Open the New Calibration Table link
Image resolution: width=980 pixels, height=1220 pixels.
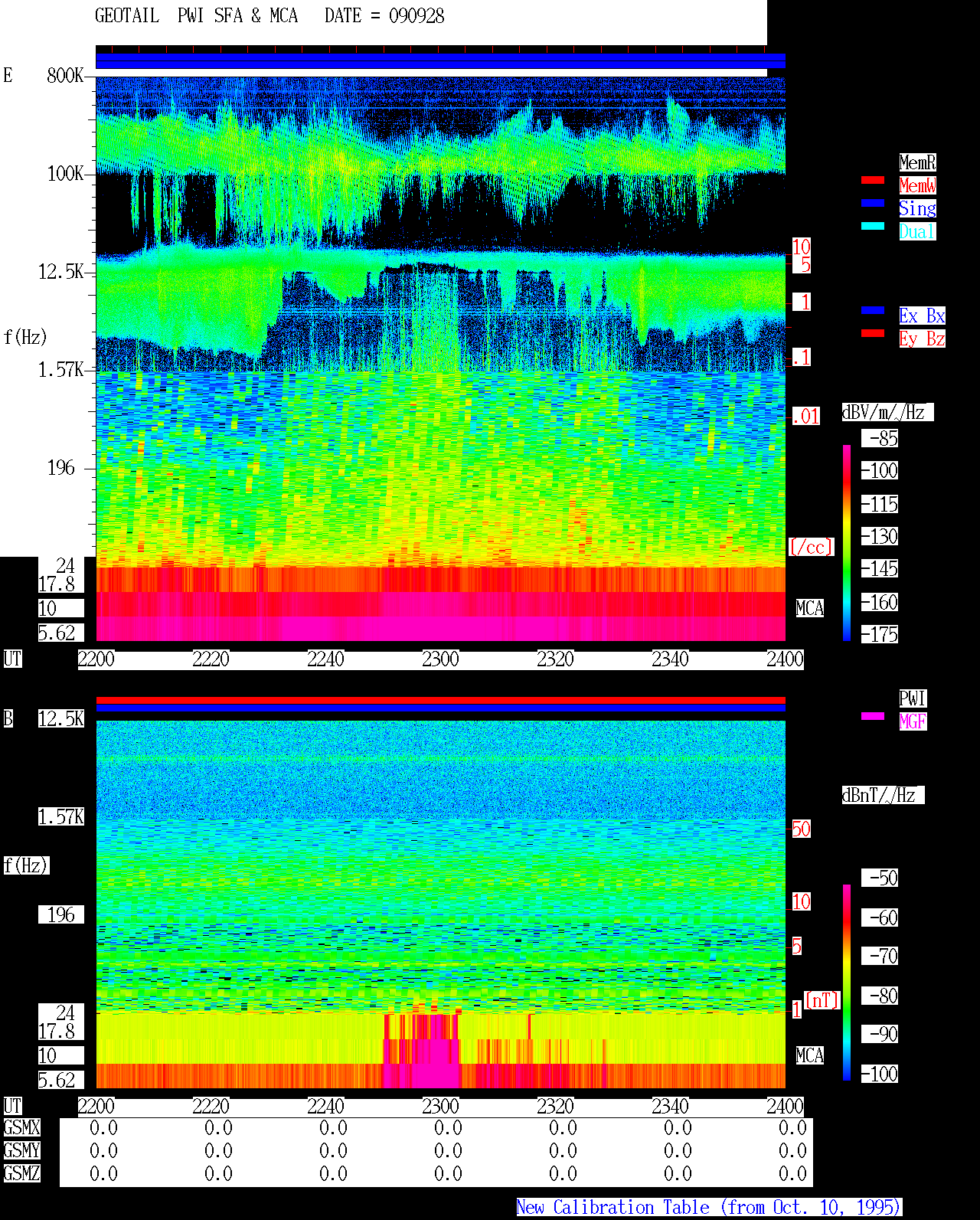point(709,1208)
